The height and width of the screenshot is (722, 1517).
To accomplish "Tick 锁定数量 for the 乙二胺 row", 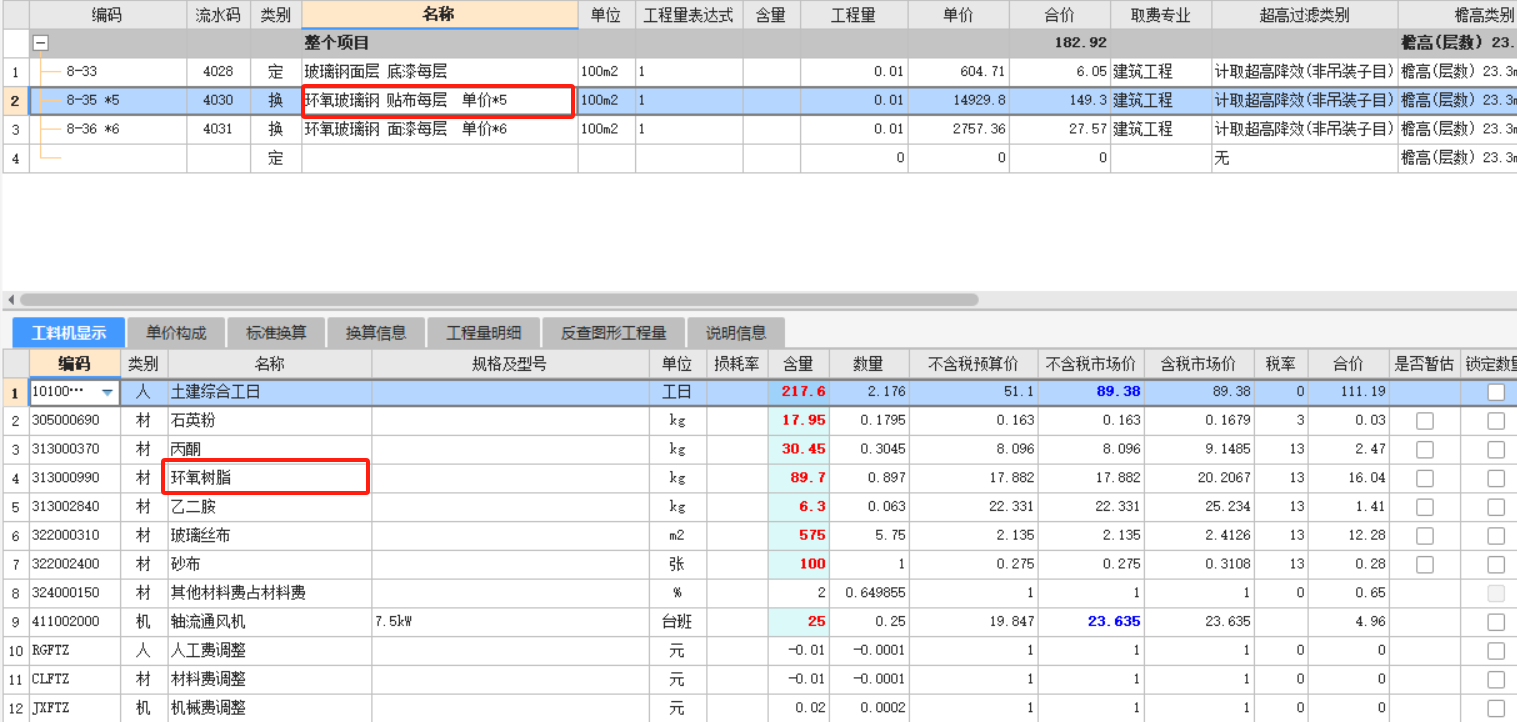I will pos(1496,507).
